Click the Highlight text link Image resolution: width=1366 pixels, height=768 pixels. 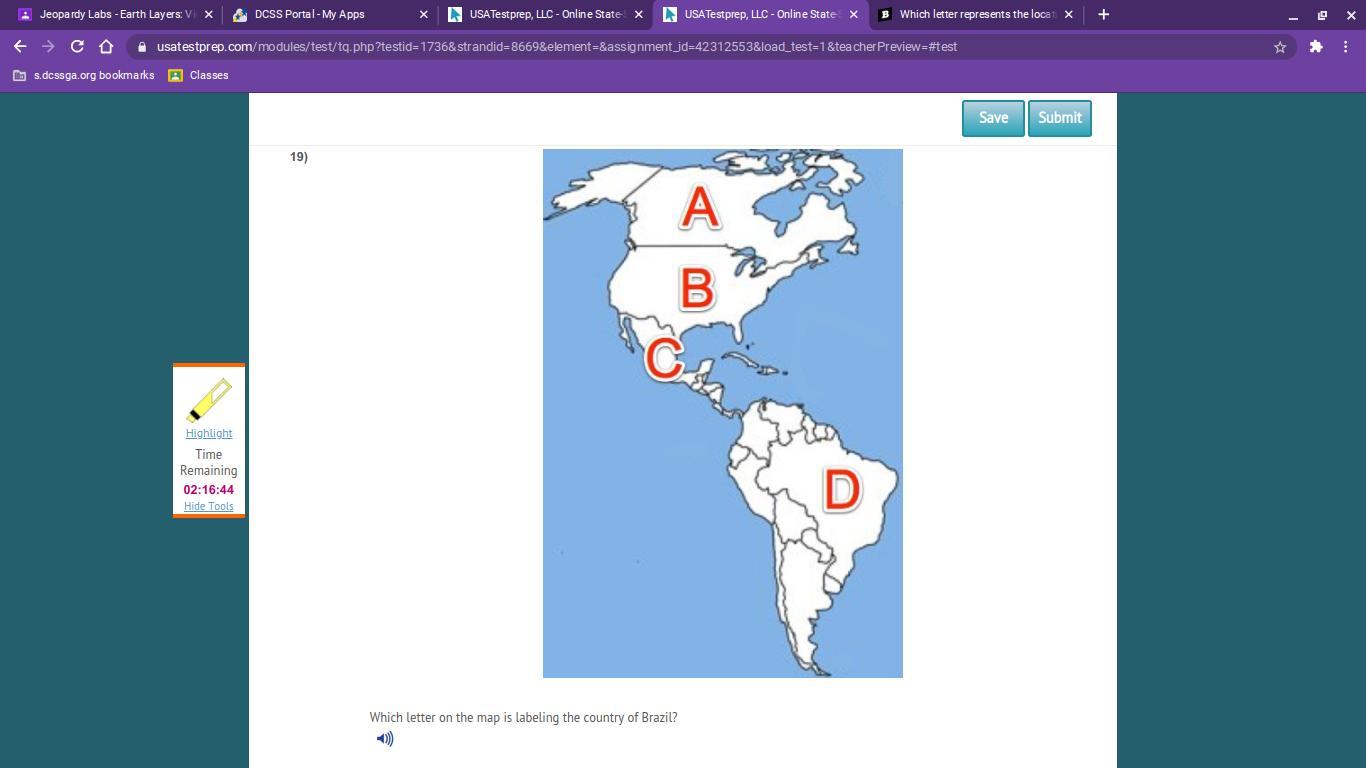point(208,433)
